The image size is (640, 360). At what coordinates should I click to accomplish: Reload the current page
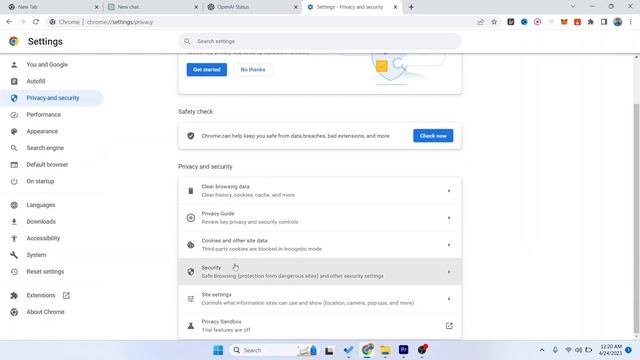[x=36, y=22]
